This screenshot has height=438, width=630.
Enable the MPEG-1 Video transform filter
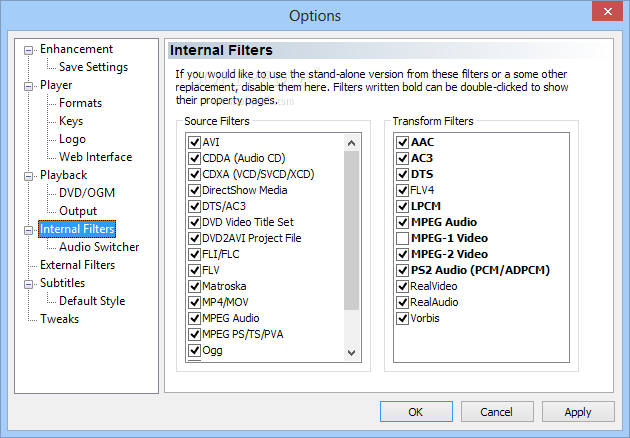coord(403,238)
